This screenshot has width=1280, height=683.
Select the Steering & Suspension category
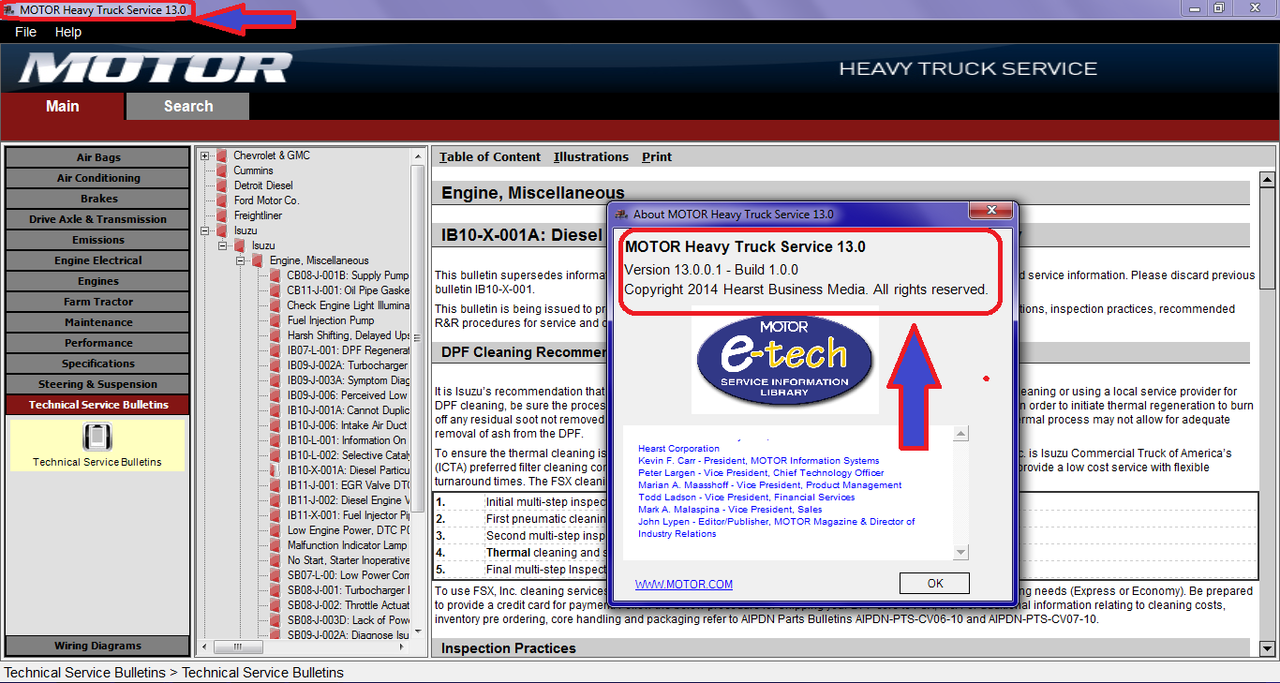pyautogui.click(x=98, y=384)
